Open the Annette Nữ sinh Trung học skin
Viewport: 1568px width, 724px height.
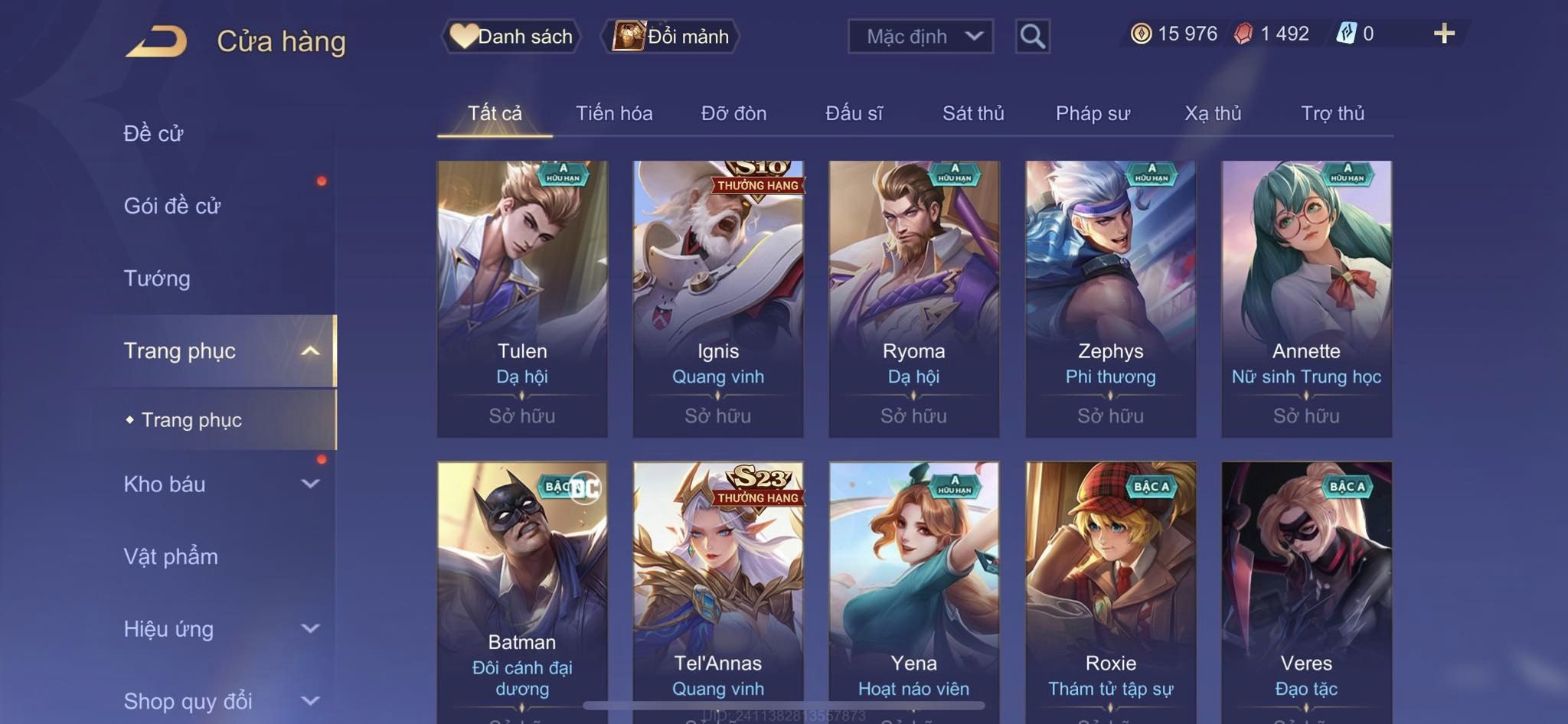pos(1306,298)
